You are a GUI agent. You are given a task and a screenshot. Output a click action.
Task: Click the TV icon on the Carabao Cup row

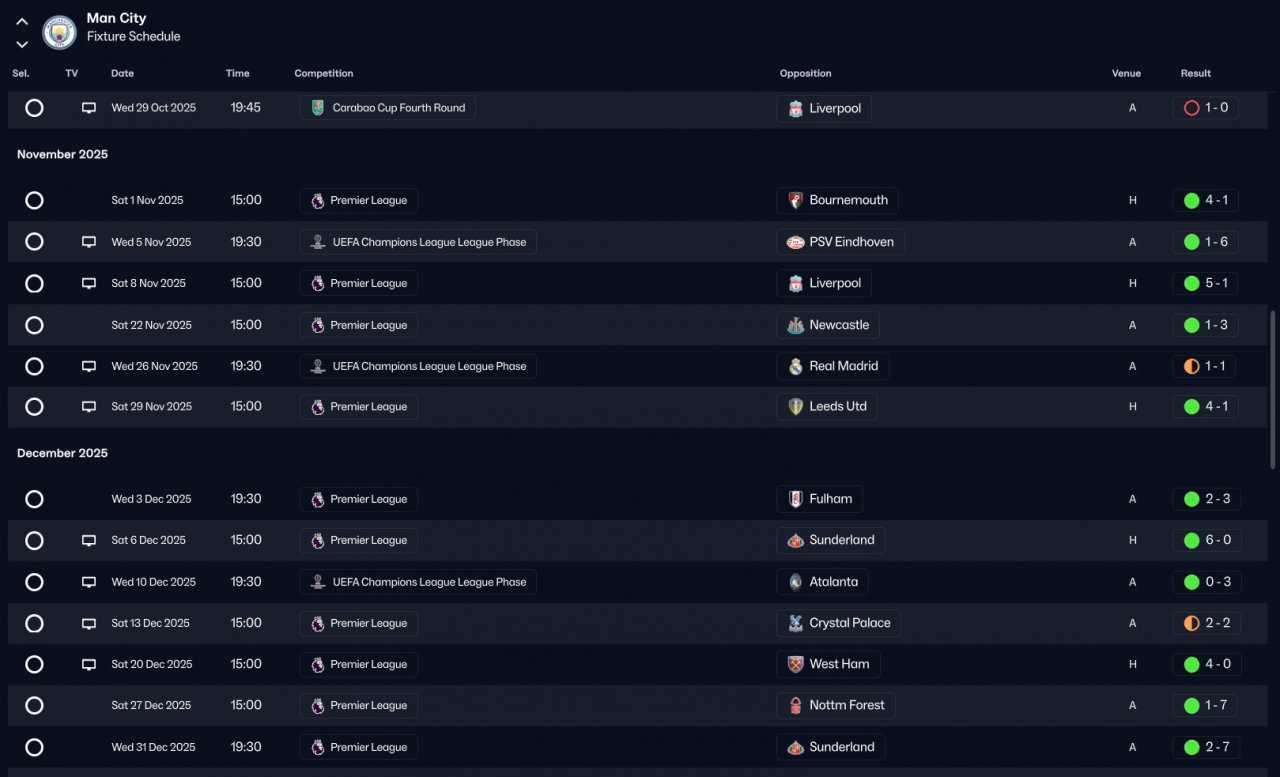tap(89, 108)
